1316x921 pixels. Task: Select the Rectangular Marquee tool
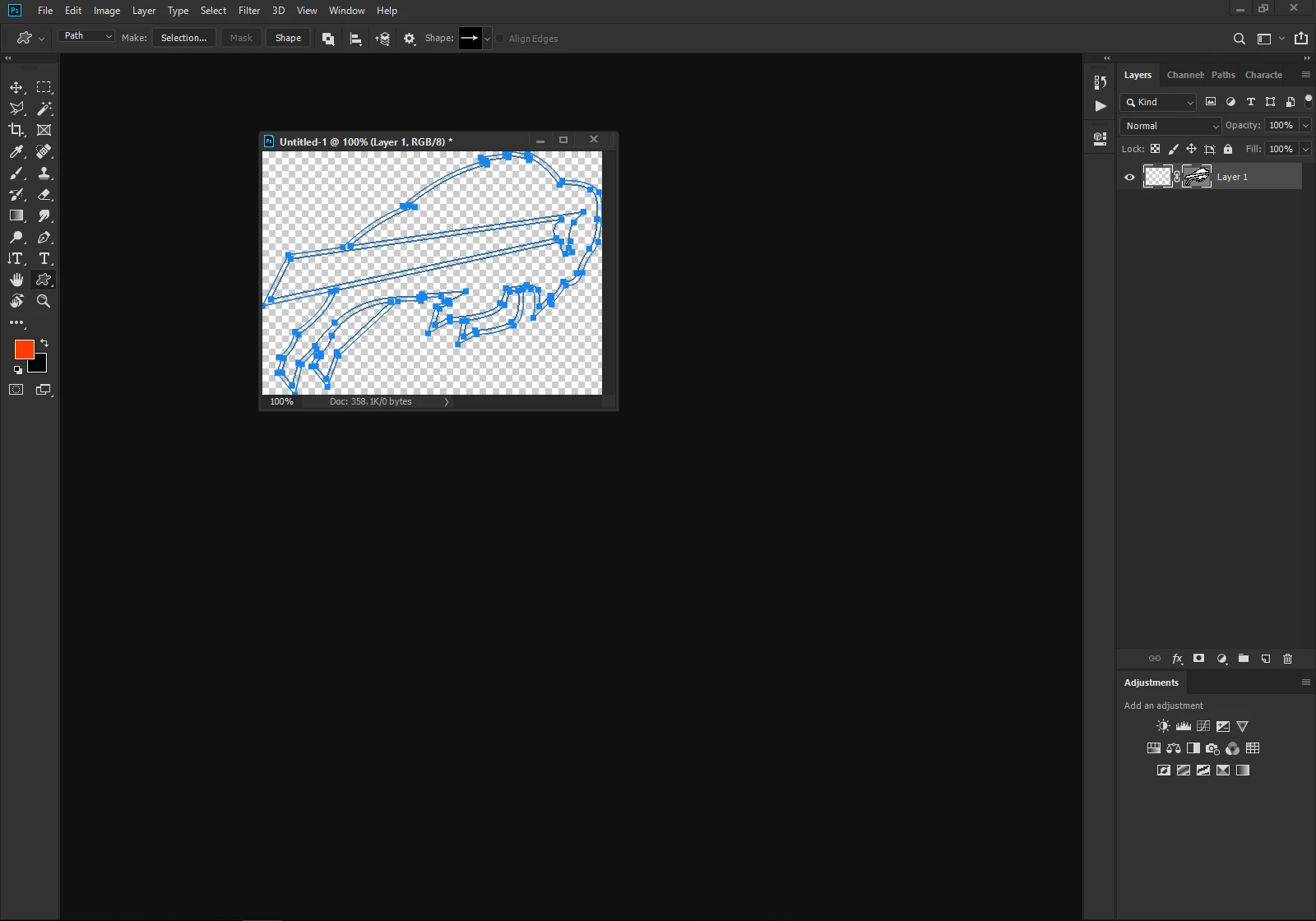44,87
